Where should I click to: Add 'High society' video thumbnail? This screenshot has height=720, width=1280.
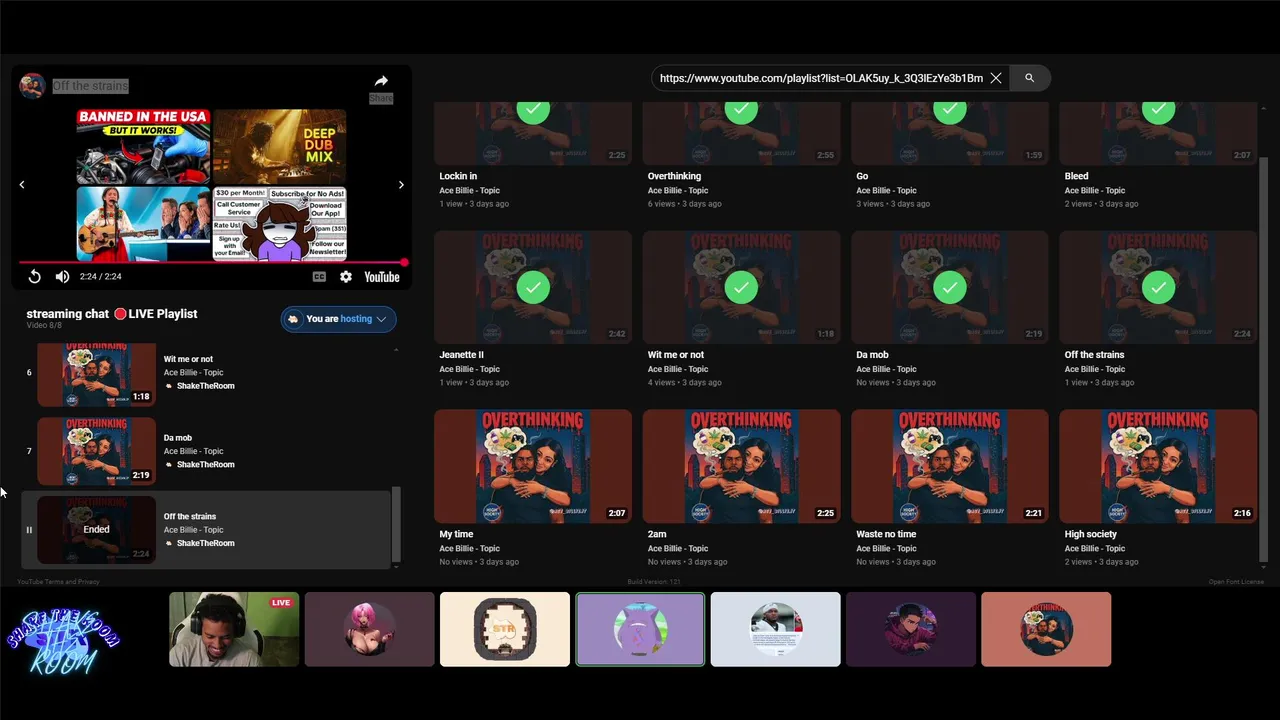(x=1158, y=466)
